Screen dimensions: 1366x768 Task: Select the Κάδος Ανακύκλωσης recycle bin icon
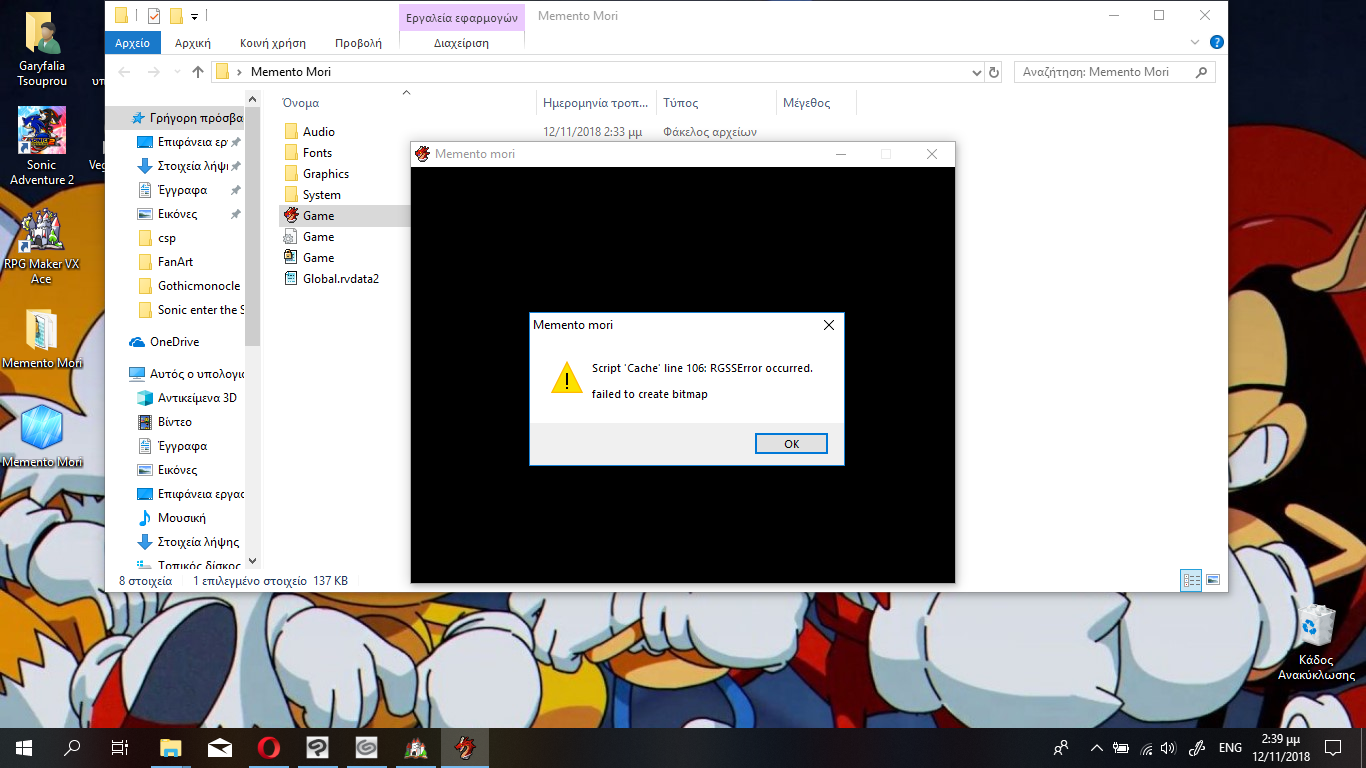[x=1316, y=642]
